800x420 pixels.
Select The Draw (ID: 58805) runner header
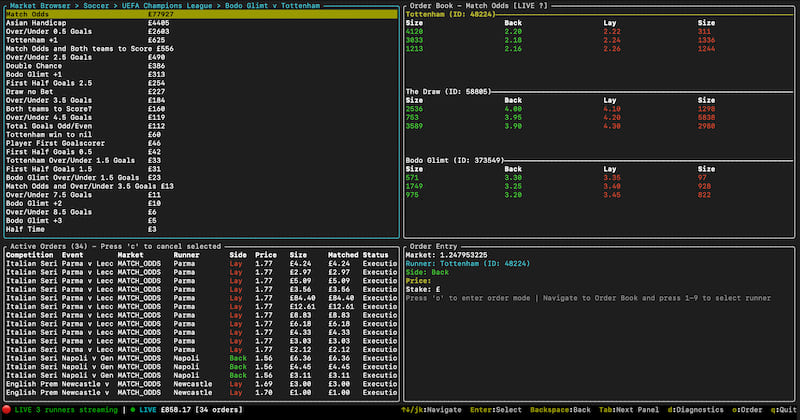[x=448, y=92]
